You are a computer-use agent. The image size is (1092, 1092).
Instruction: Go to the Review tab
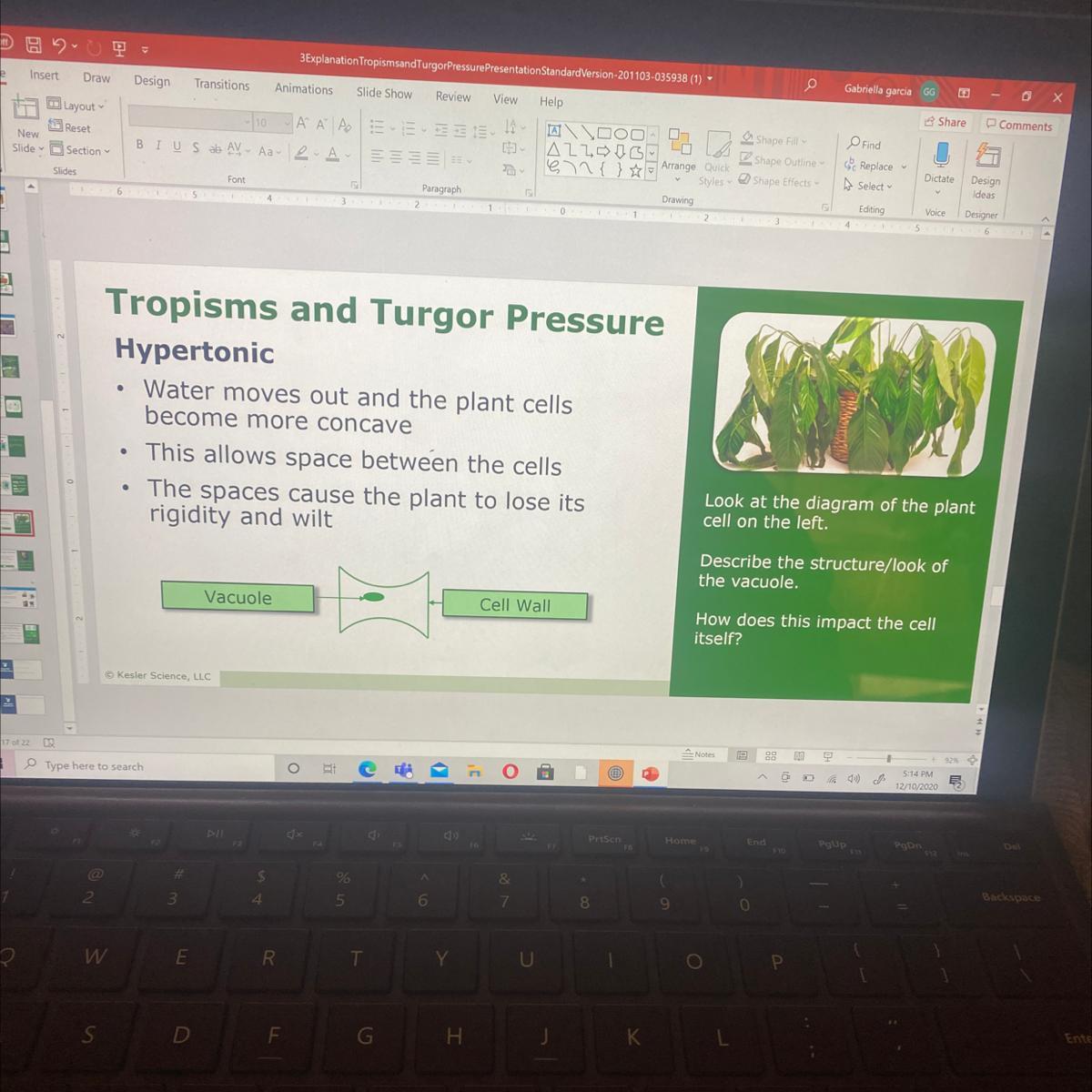453,96
